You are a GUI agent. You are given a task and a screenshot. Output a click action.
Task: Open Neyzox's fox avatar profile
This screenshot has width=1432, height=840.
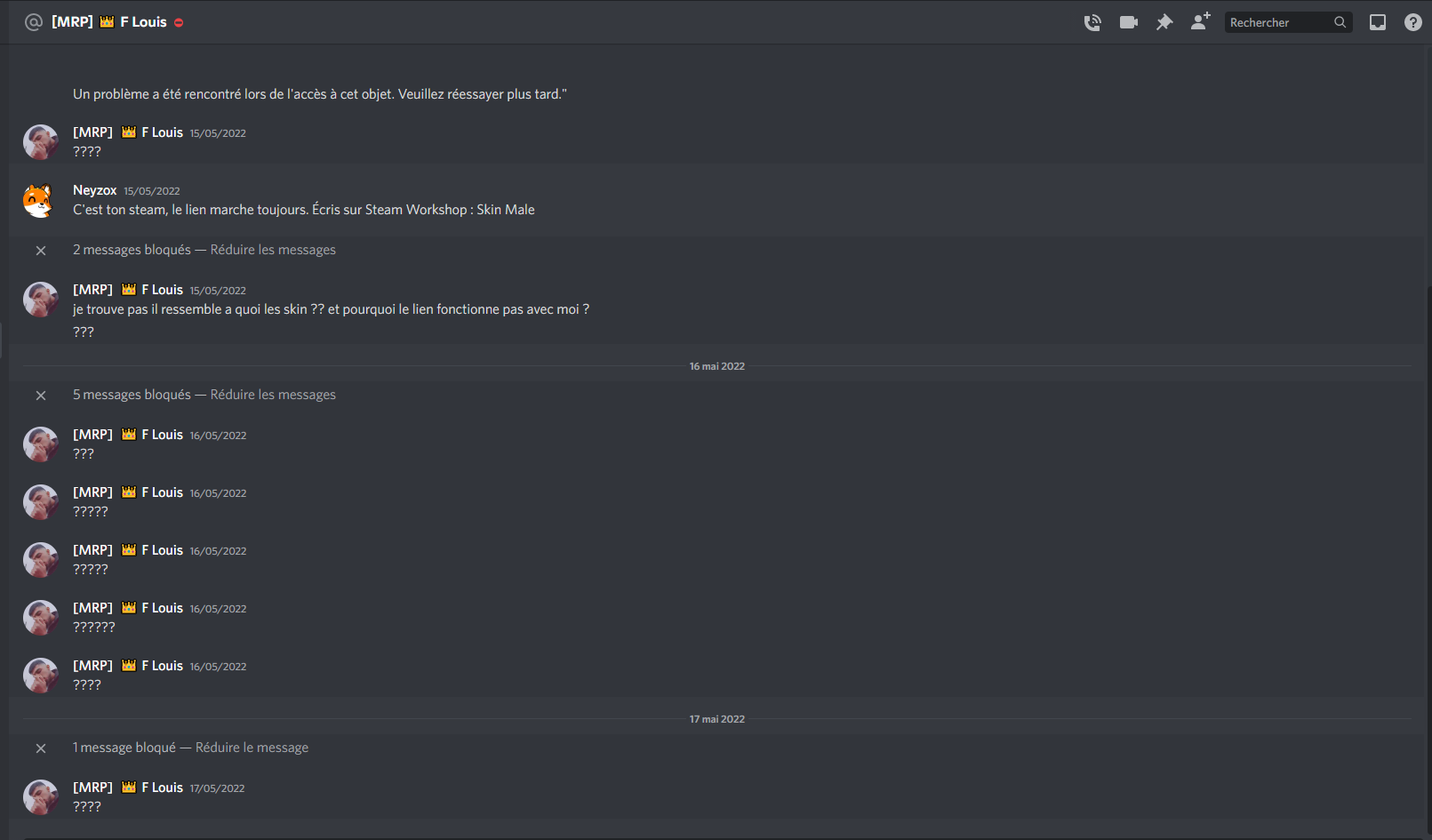(39, 200)
